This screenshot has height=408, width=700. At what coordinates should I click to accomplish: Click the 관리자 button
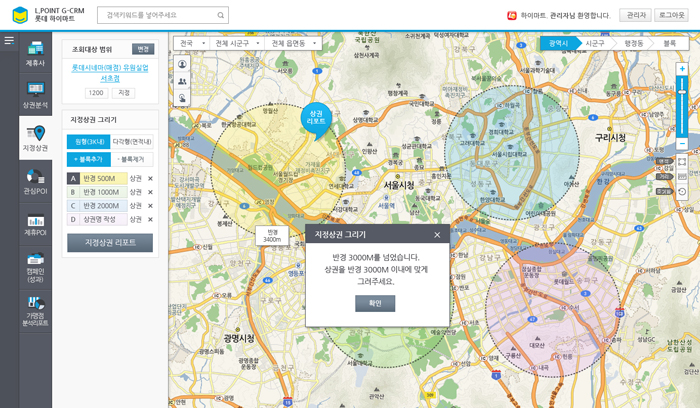[635, 15]
